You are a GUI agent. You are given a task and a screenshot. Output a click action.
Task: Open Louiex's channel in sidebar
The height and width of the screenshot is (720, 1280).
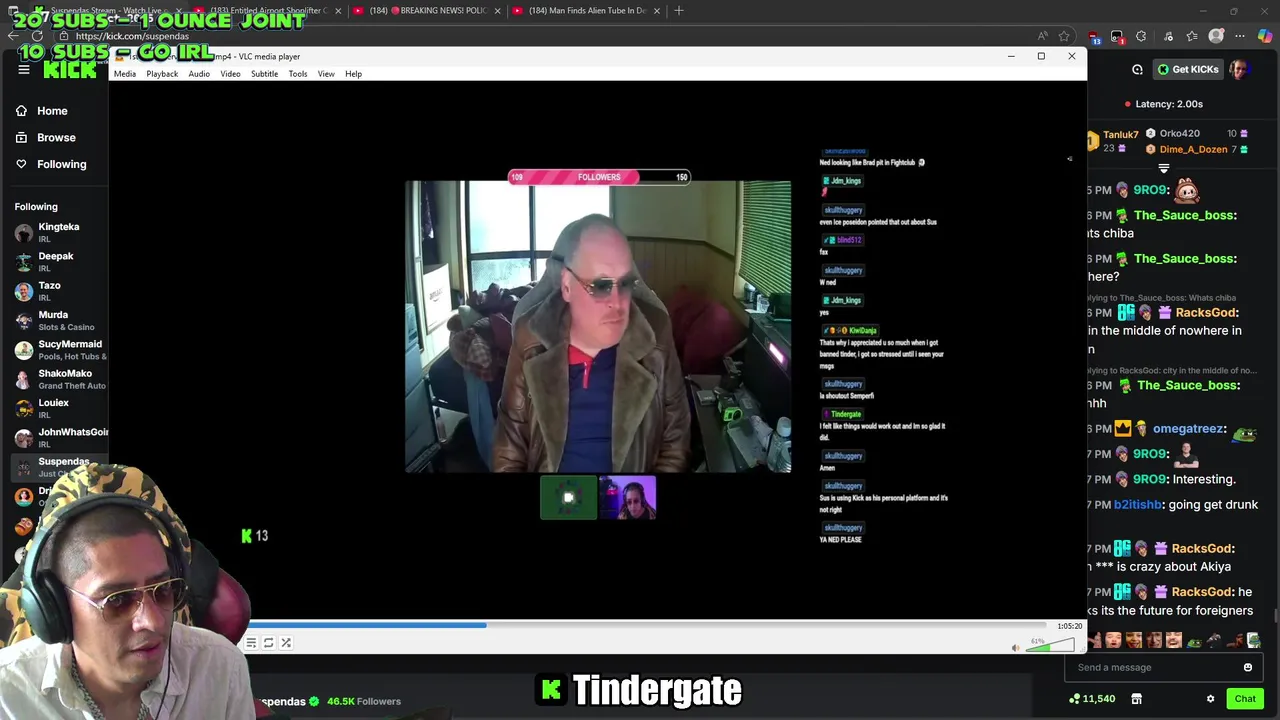58,408
